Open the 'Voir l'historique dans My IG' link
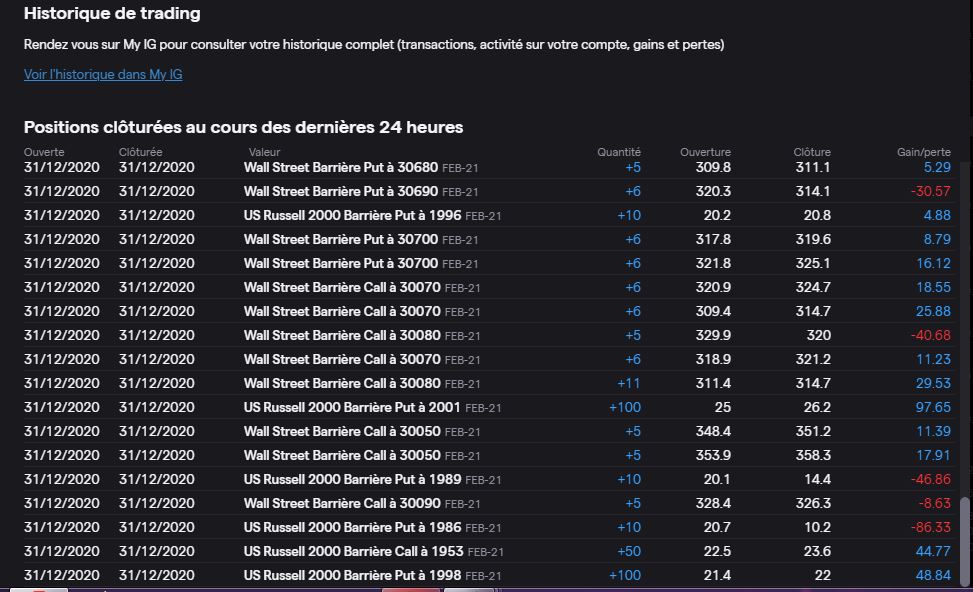 [x=103, y=74]
